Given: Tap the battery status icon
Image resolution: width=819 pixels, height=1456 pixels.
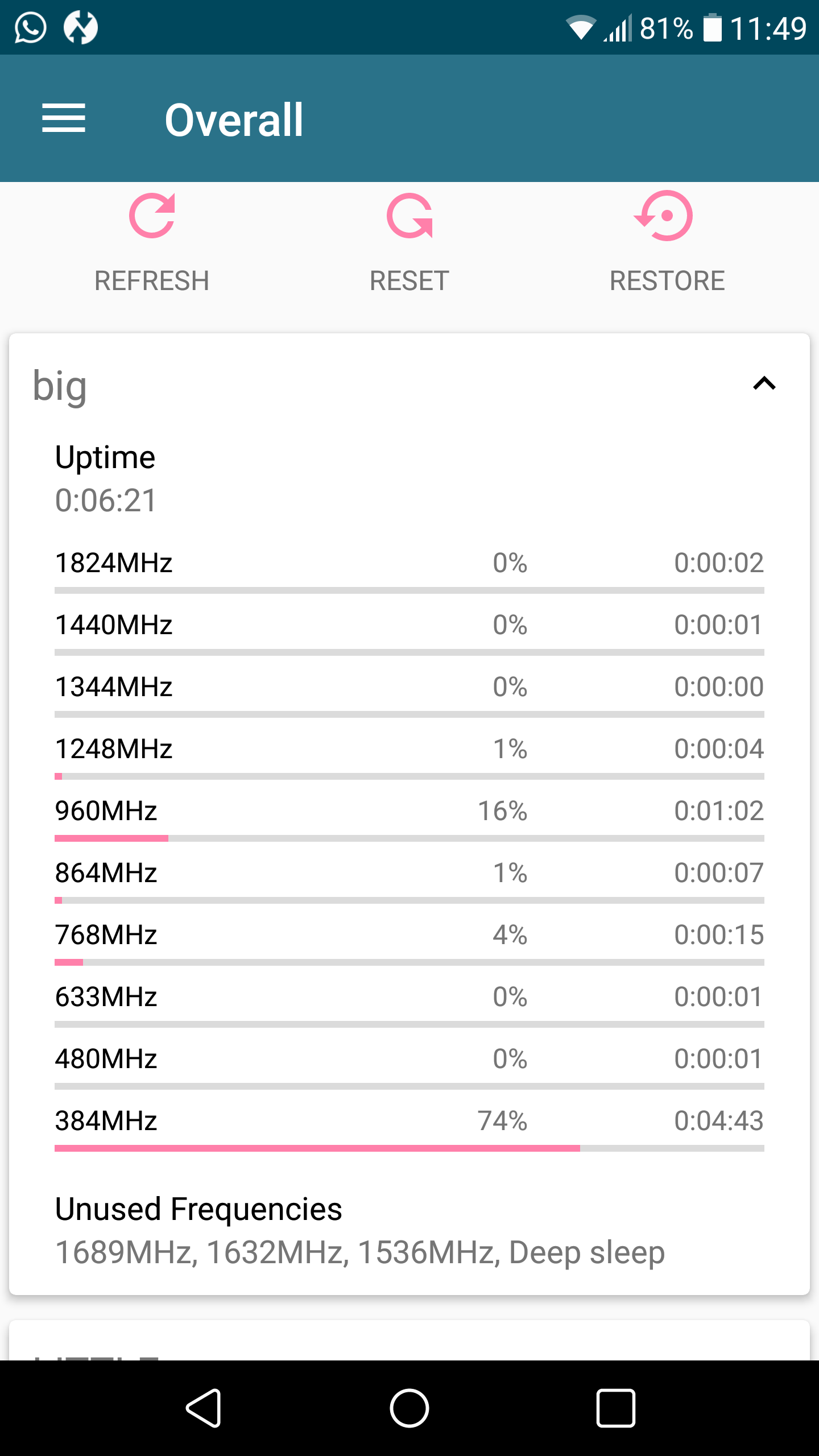Looking at the screenshot, I should pos(713,28).
